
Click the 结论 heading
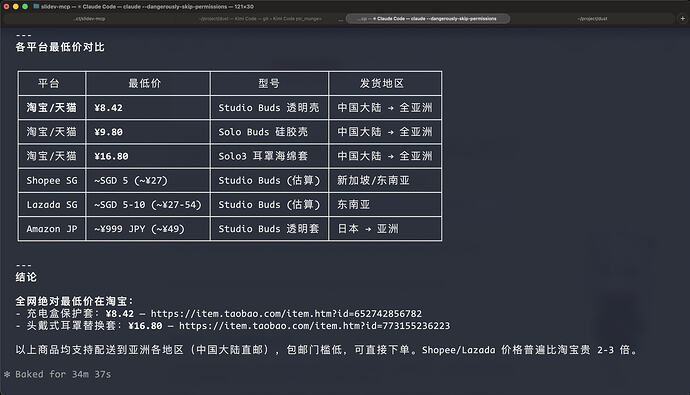26,277
